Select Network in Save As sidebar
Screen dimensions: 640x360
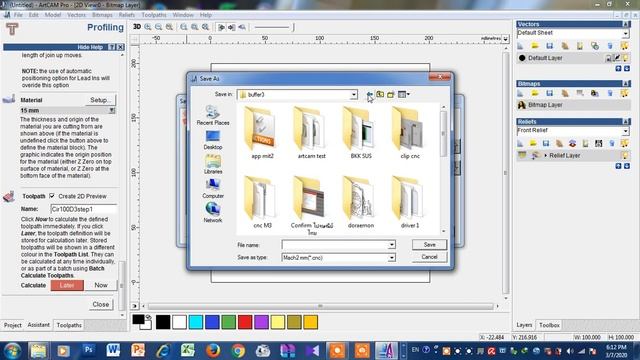pyautogui.click(x=213, y=213)
